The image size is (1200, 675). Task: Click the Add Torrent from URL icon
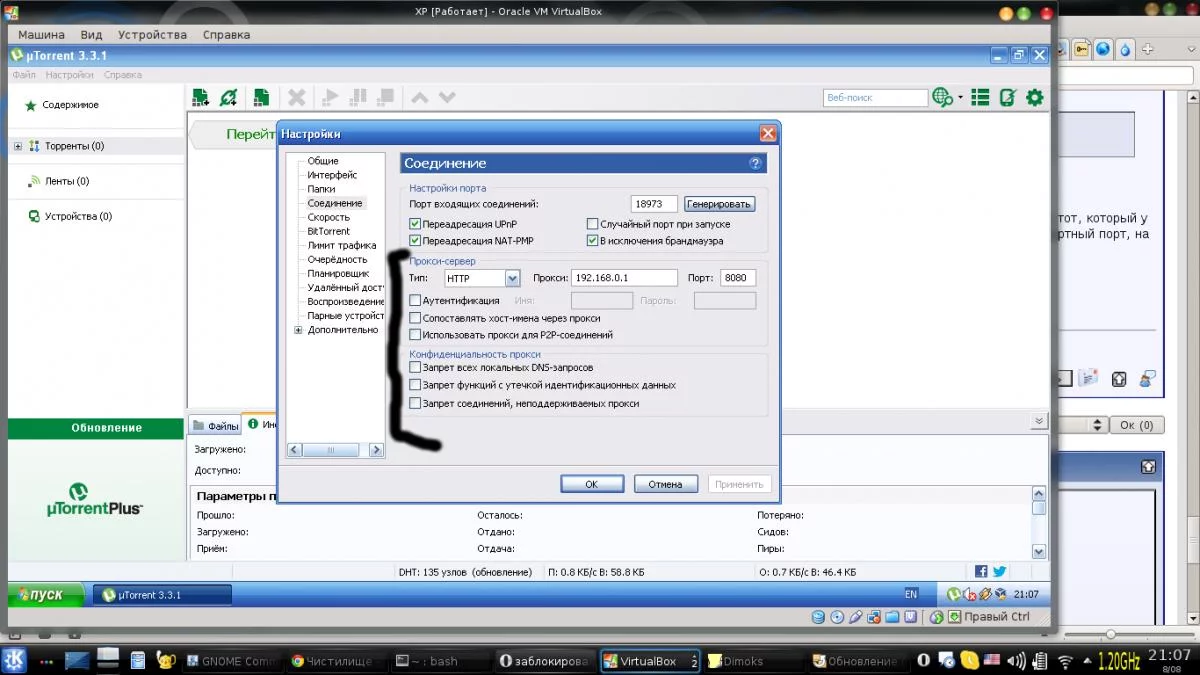click(230, 97)
